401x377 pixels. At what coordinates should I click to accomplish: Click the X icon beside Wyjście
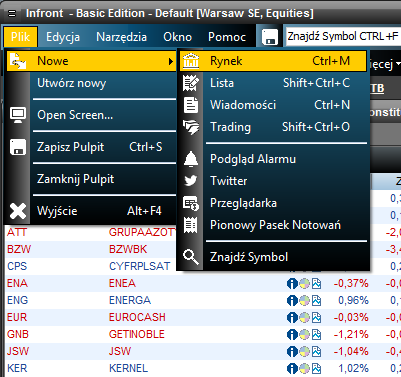(18, 211)
